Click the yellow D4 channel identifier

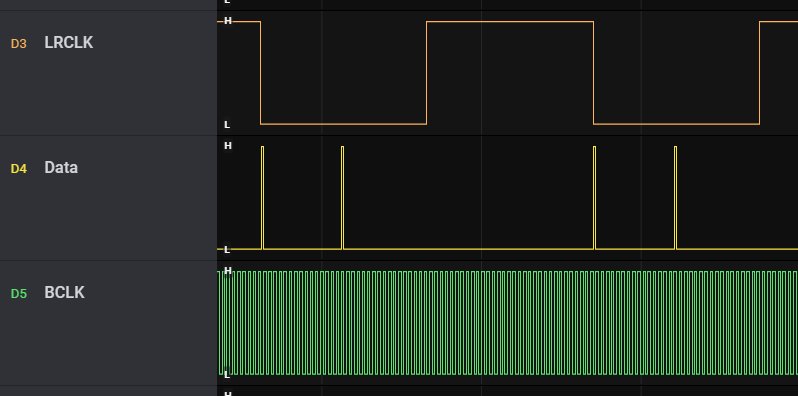(19, 168)
